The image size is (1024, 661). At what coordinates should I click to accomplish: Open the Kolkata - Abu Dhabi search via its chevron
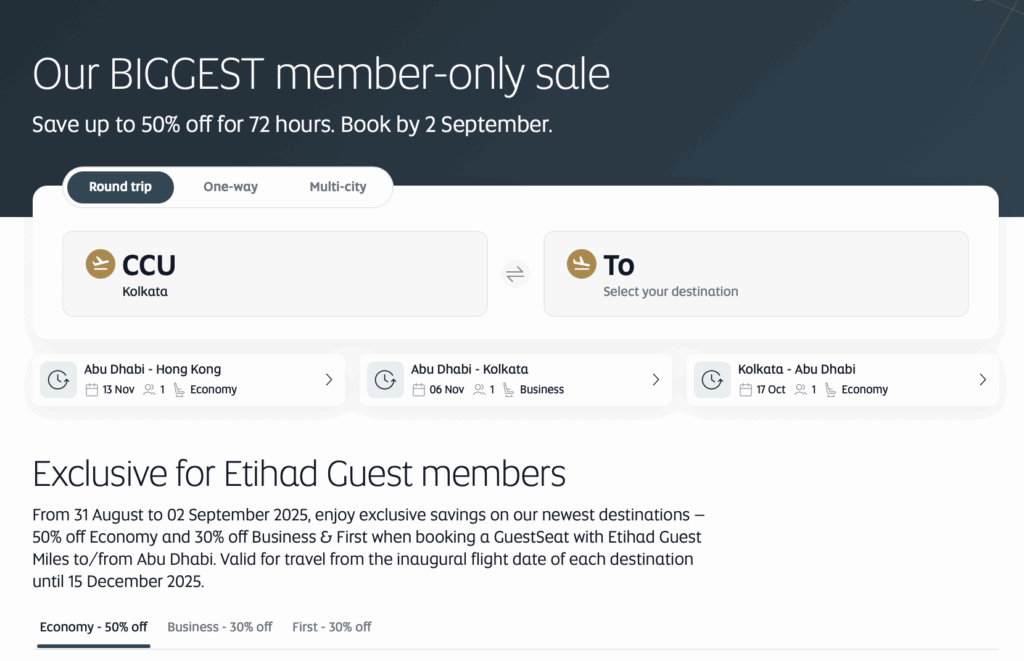click(x=981, y=379)
